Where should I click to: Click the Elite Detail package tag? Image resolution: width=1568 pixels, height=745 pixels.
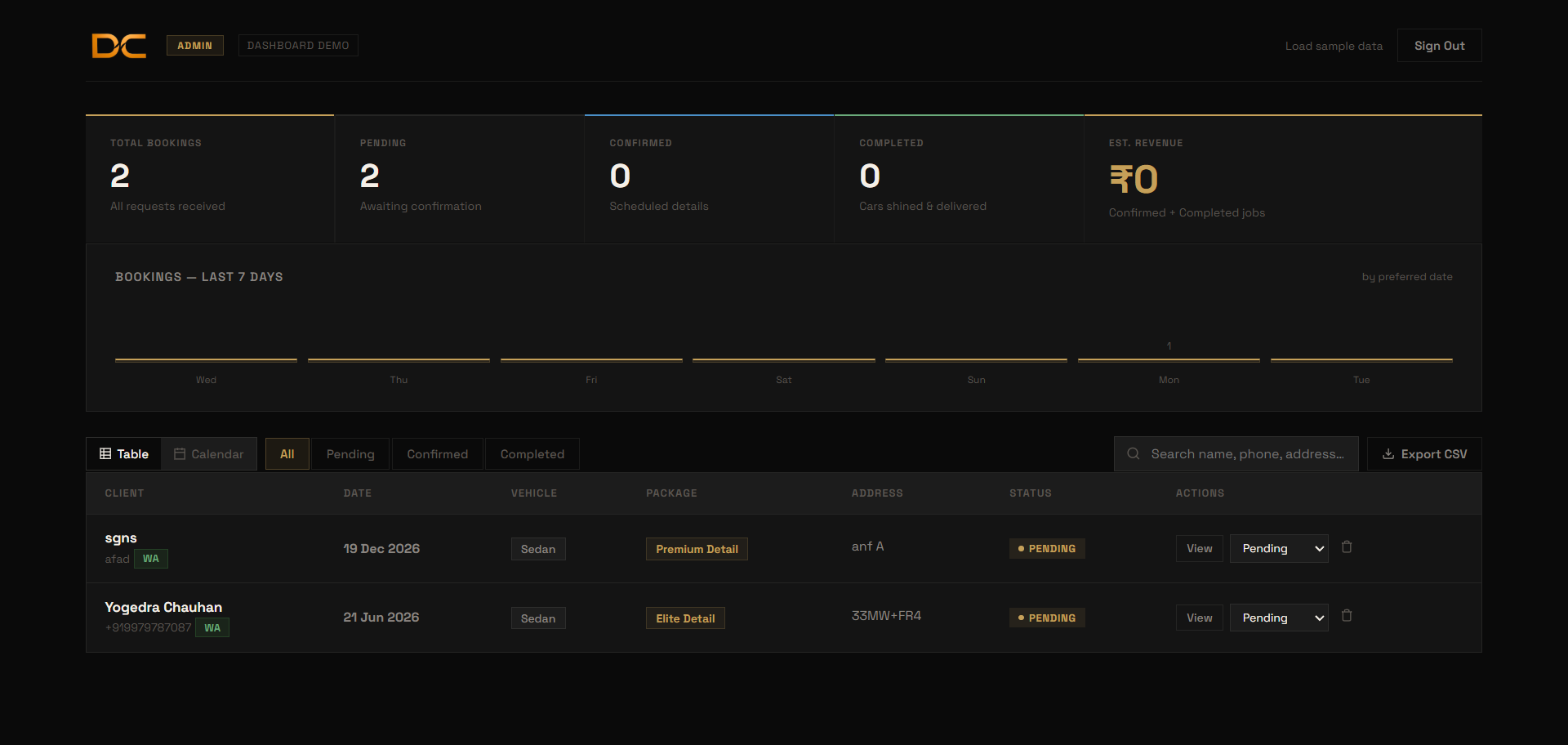685,618
